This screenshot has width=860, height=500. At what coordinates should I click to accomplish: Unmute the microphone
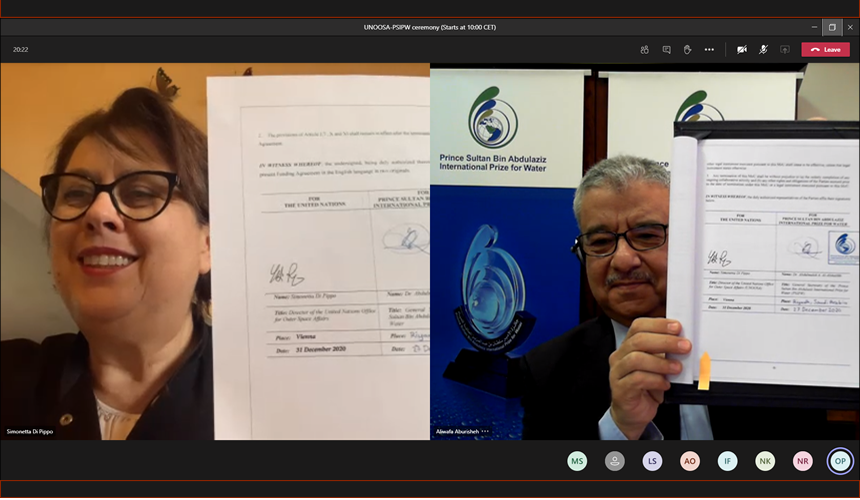(x=763, y=50)
